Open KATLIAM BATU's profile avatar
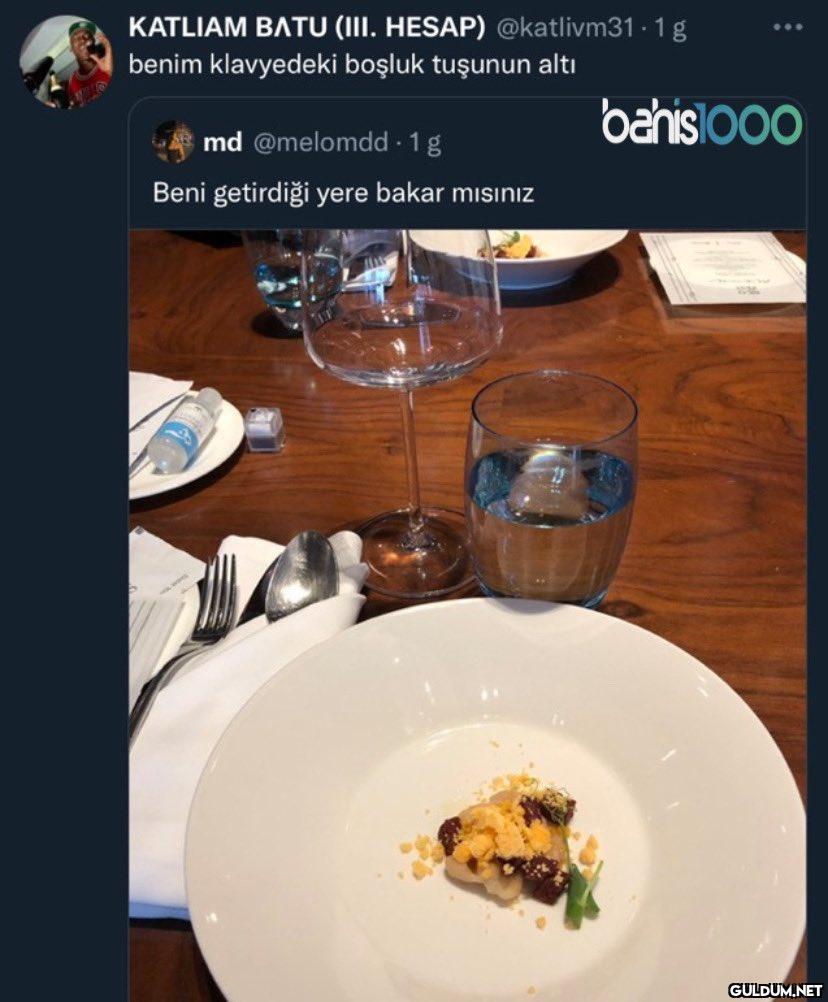 66,61
